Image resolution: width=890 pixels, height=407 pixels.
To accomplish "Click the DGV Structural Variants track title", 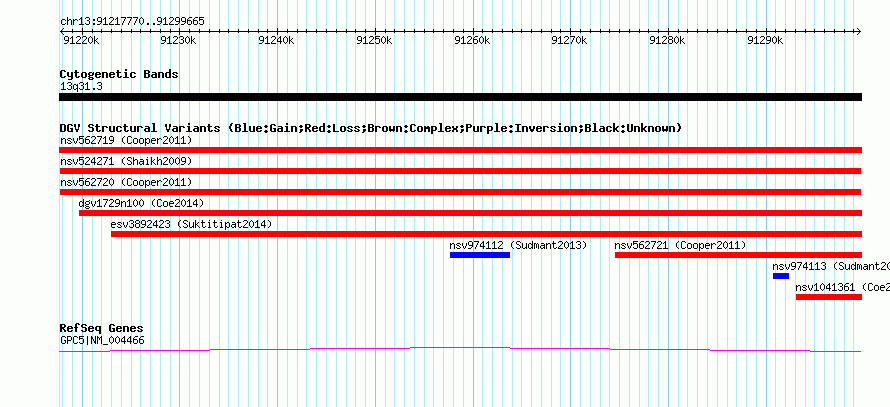I will (x=371, y=128).
